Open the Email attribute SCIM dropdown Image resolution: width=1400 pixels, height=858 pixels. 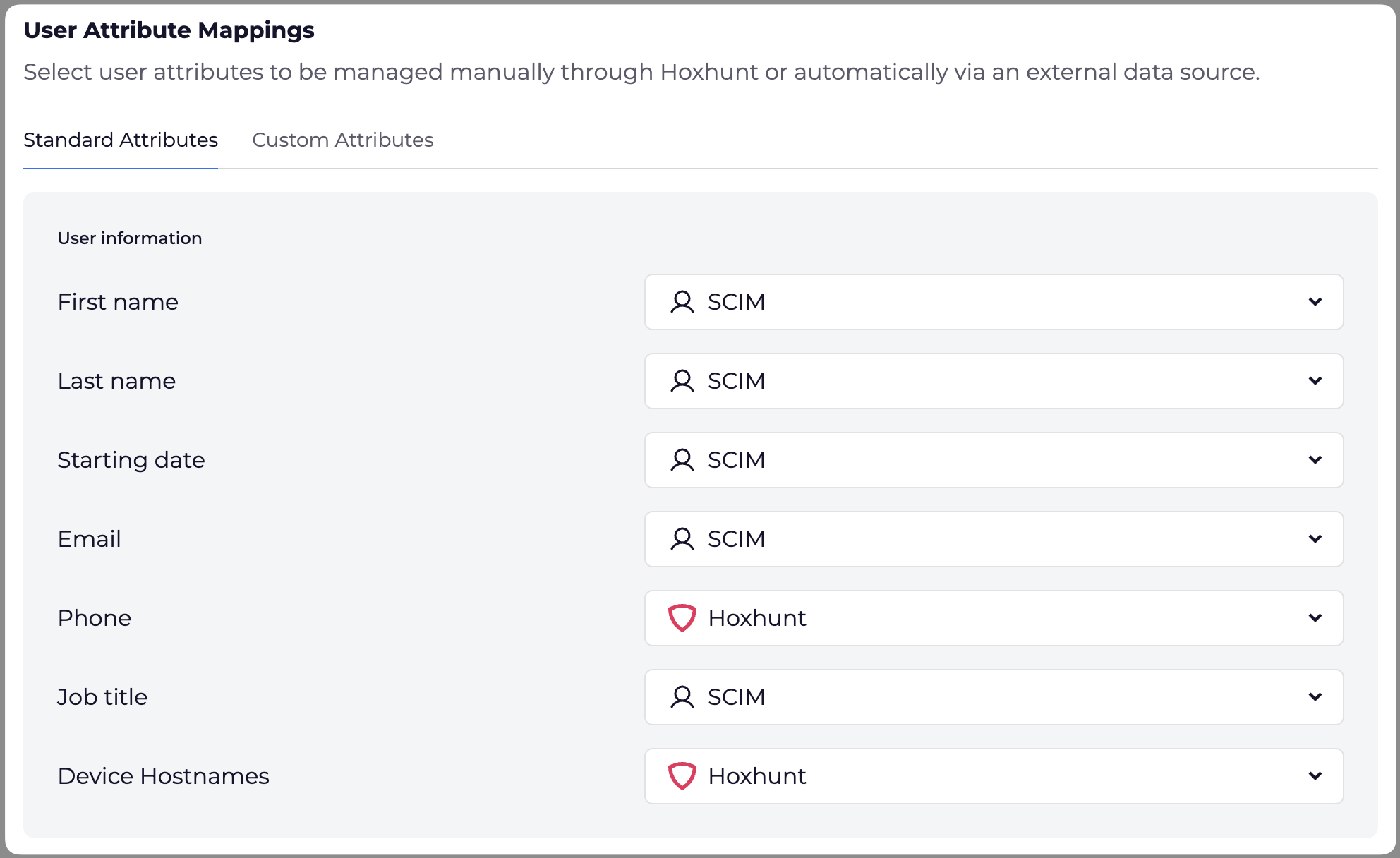coord(993,539)
